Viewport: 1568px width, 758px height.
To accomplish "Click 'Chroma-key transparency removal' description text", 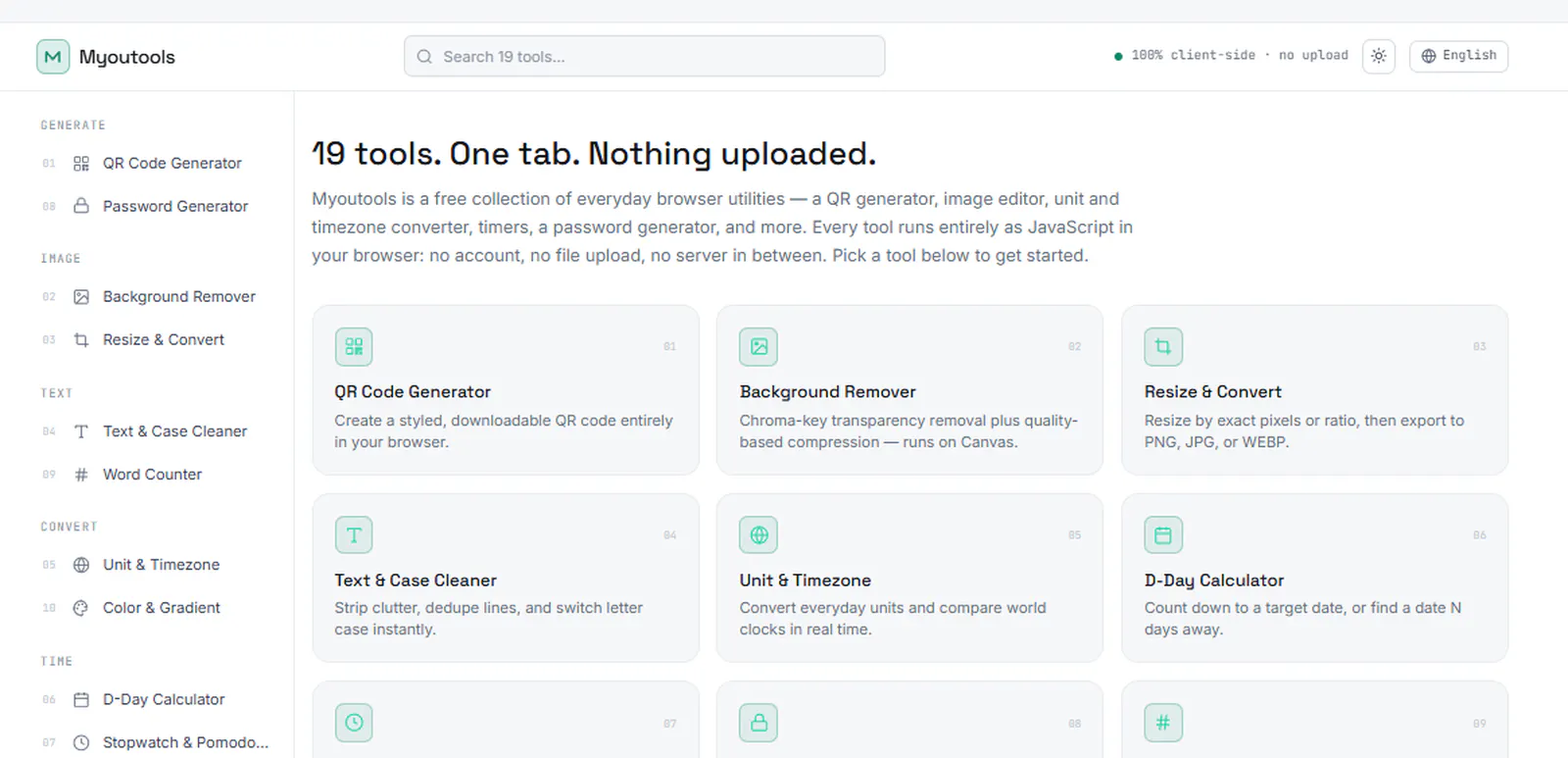I will point(908,431).
